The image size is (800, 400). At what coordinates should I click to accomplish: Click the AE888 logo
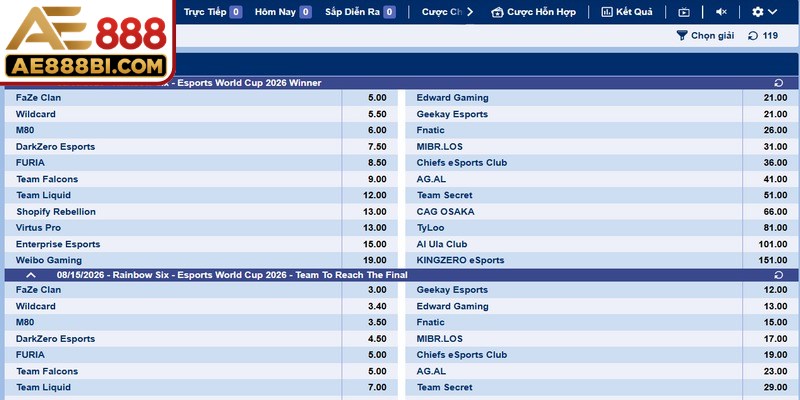click(x=87, y=42)
